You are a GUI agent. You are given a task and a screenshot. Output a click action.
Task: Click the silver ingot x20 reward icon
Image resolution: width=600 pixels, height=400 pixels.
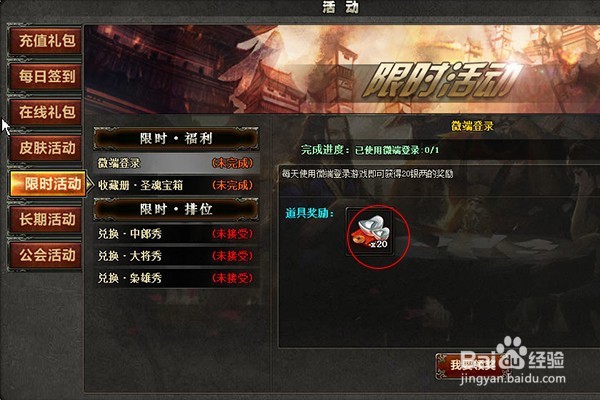click(x=370, y=233)
